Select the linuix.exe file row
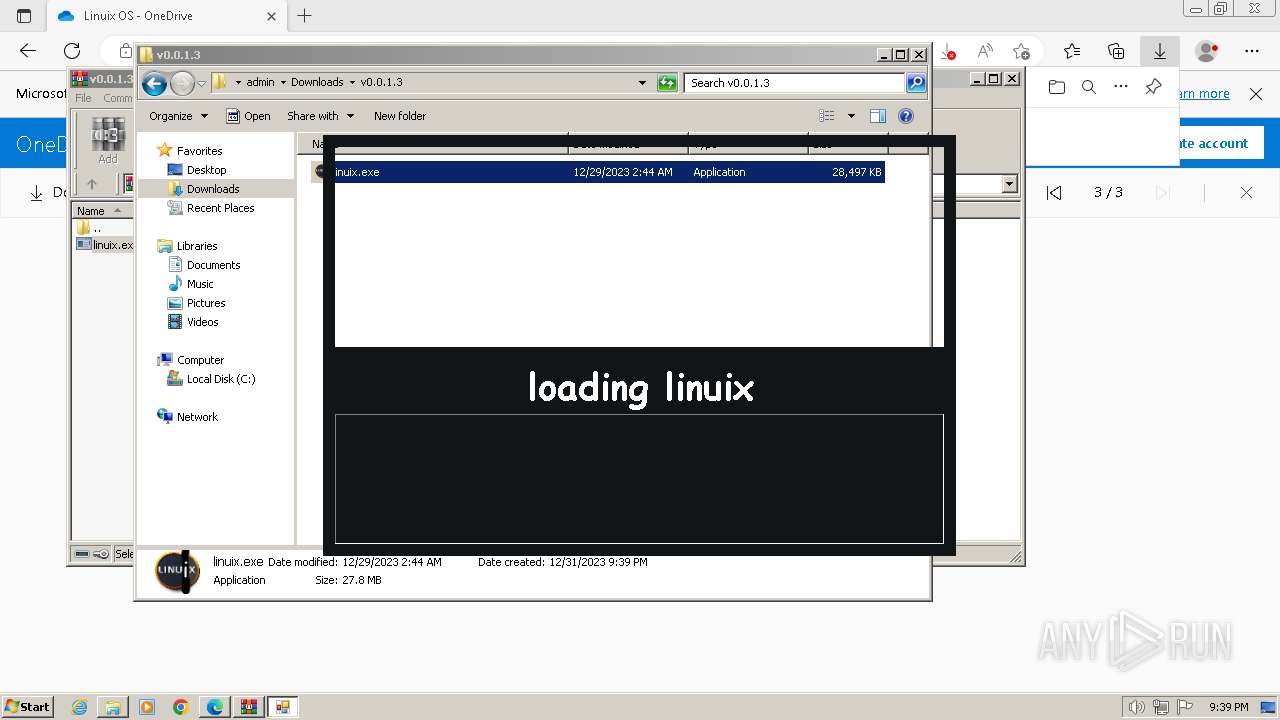The width and height of the screenshot is (1280, 720). pos(598,172)
